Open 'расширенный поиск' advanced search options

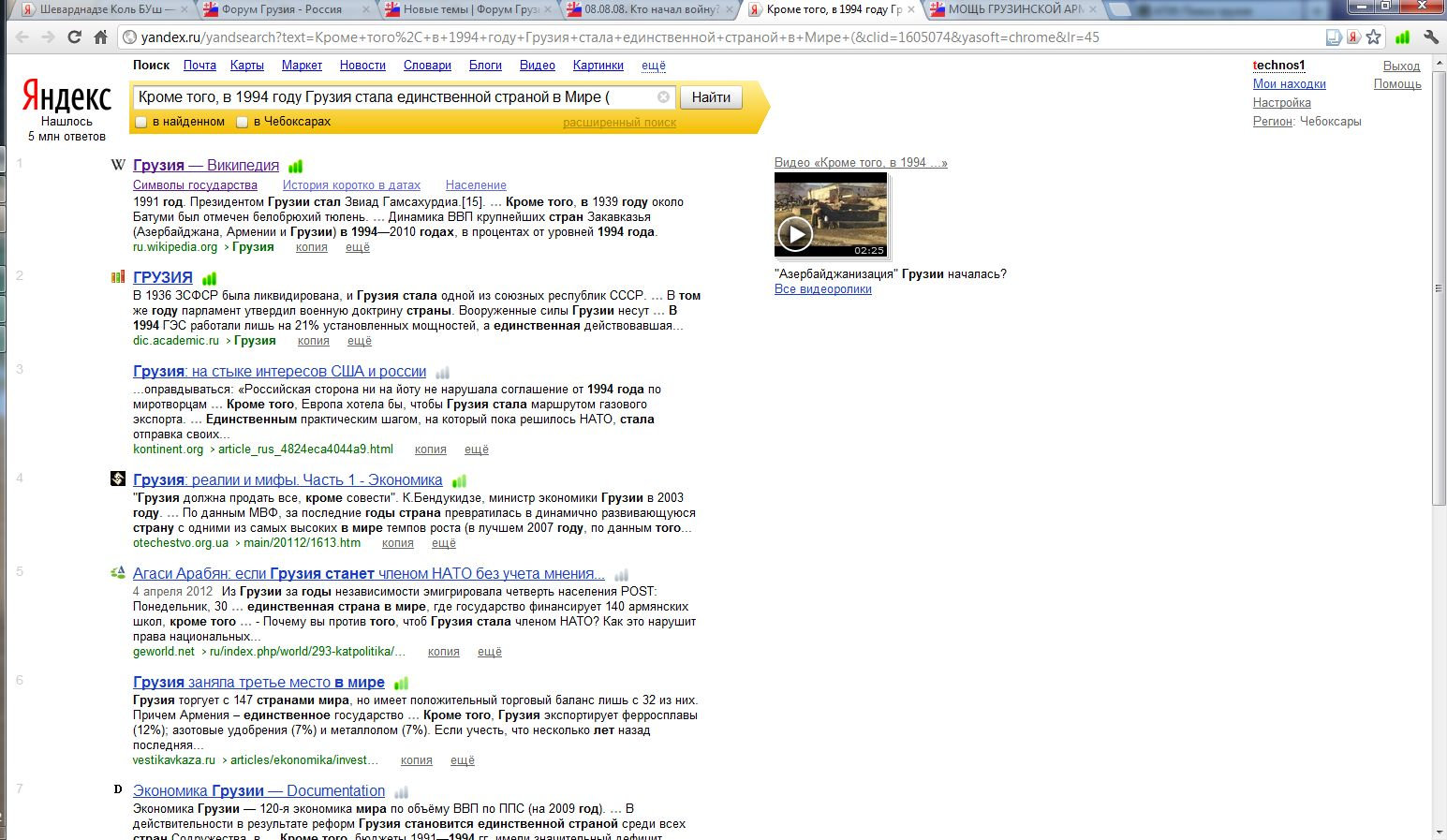click(619, 123)
